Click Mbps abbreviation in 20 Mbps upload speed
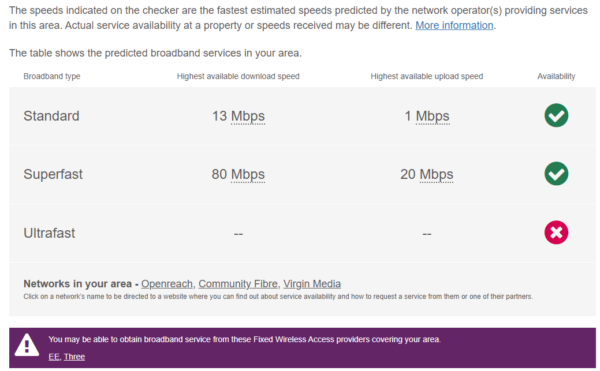 point(437,174)
